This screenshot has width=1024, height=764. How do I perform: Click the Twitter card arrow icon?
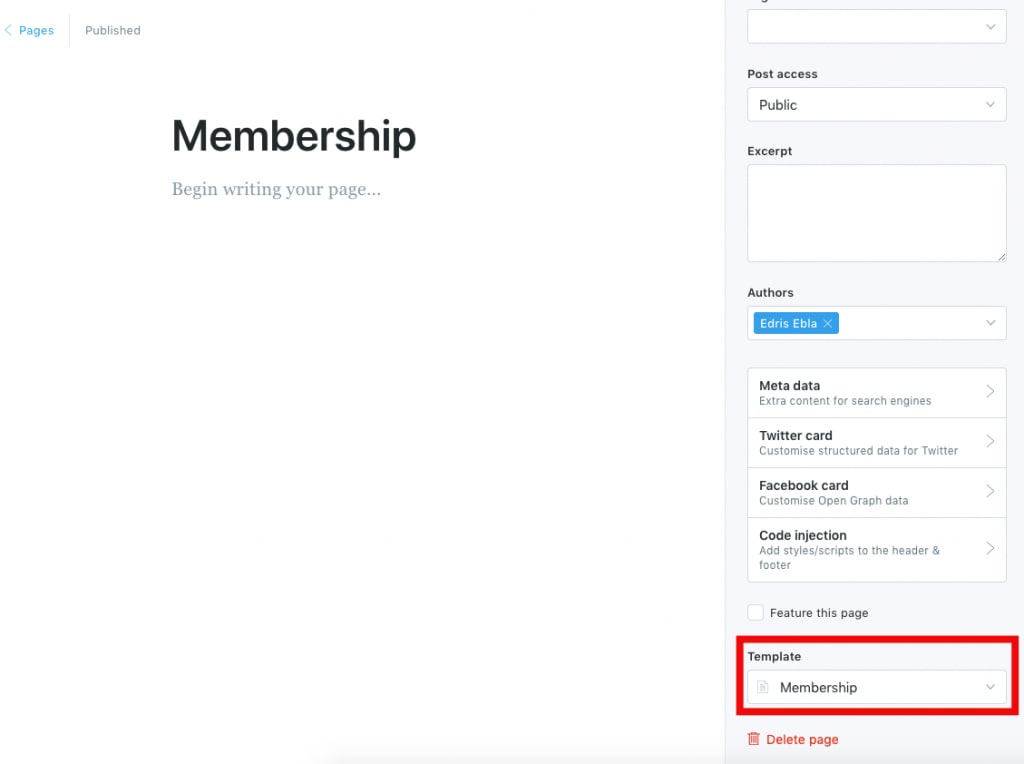990,442
